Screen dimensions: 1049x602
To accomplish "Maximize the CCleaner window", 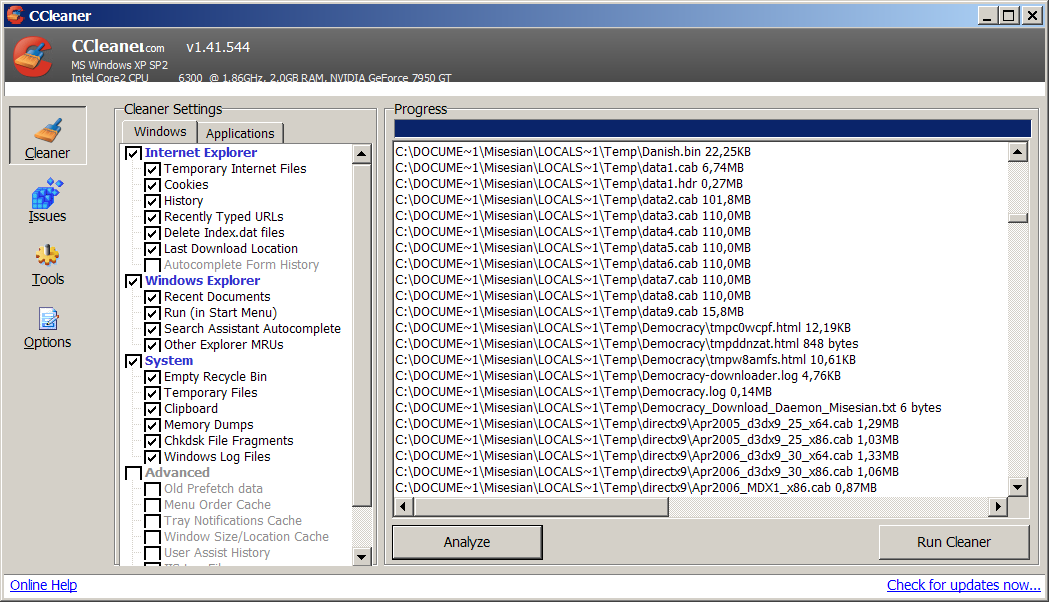I will tap(1010, 15).
